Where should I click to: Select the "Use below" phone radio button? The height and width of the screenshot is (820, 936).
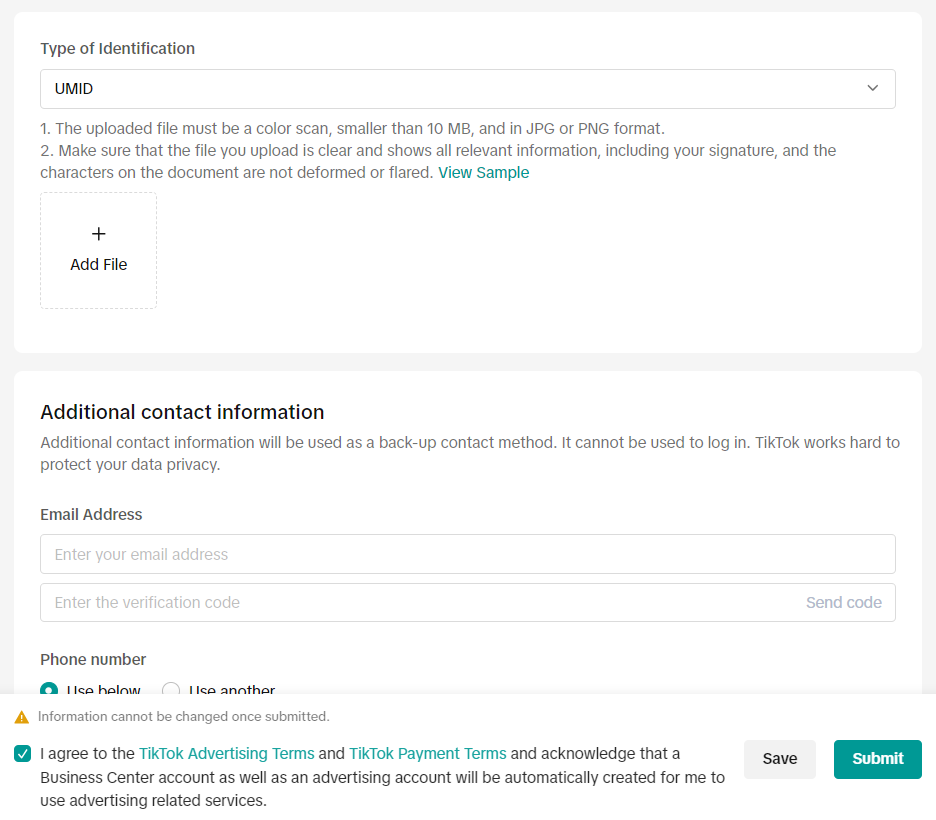pos(50,690)
